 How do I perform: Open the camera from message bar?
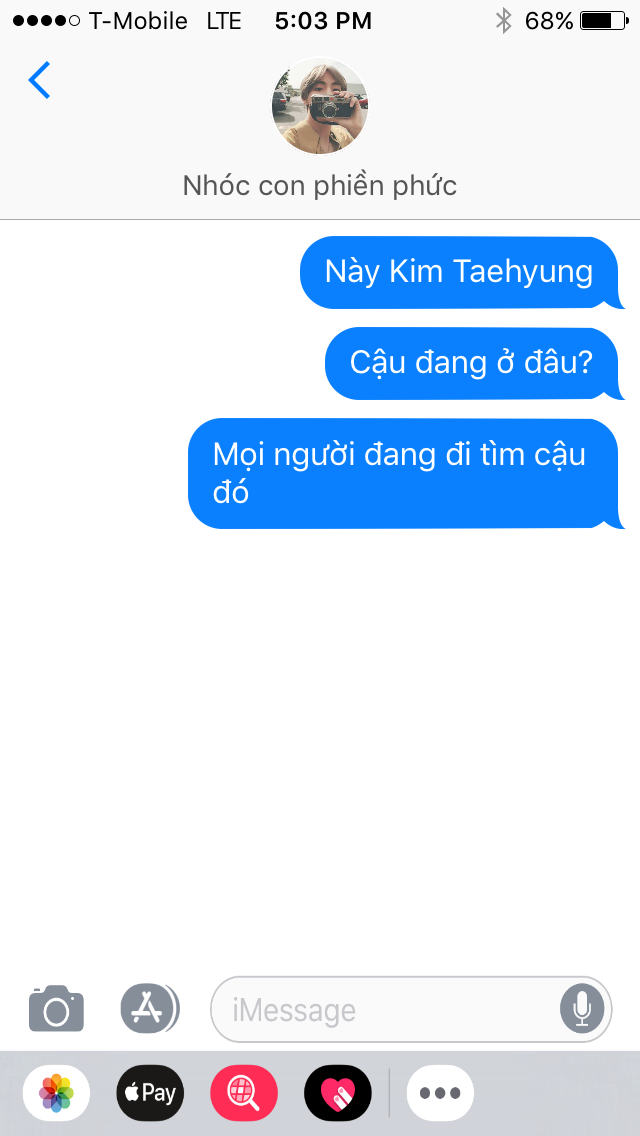click(57, 1008)
